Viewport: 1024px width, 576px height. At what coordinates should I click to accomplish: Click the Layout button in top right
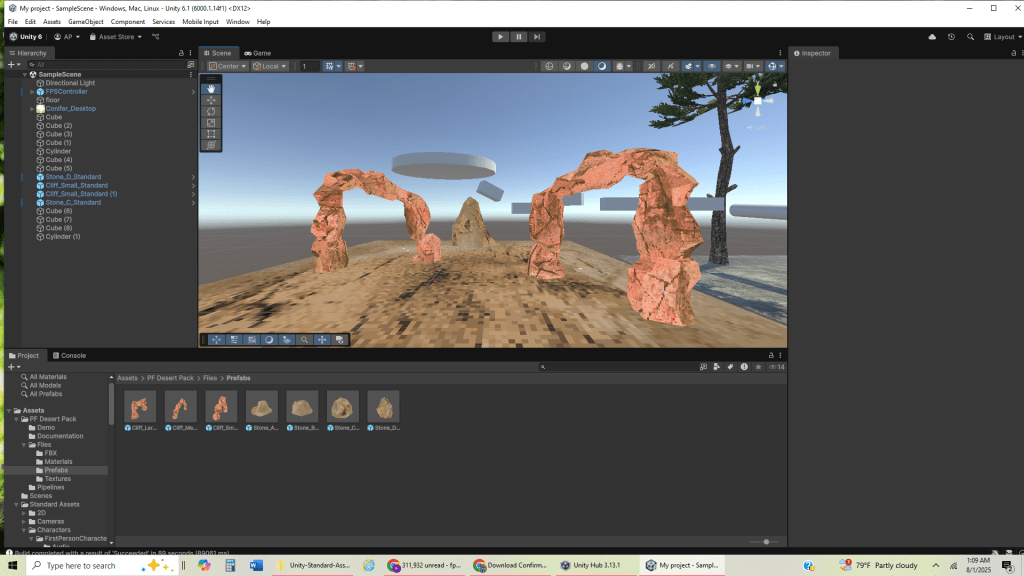tap(1003, 37)
